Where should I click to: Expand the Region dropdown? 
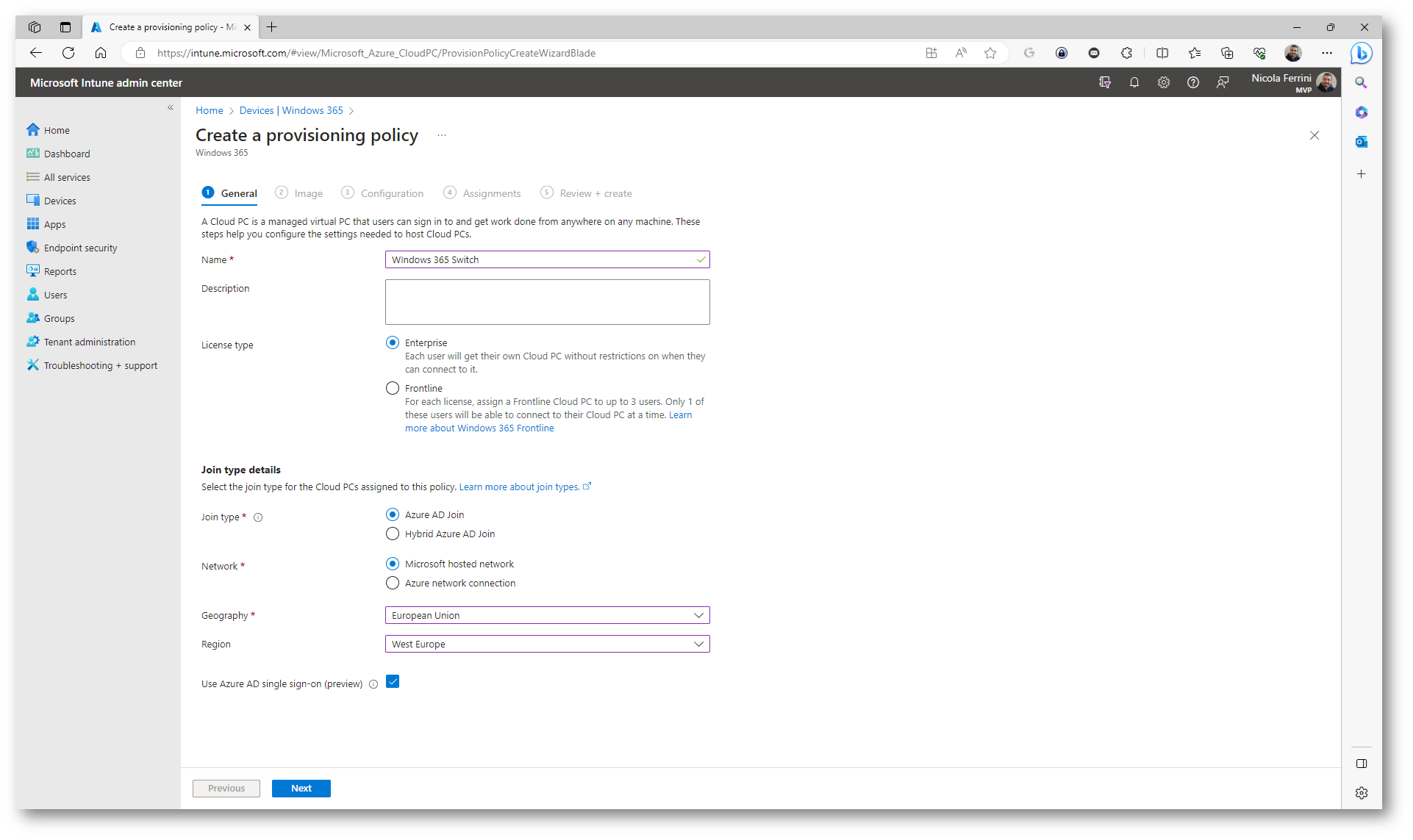click(x=547, y=644)
